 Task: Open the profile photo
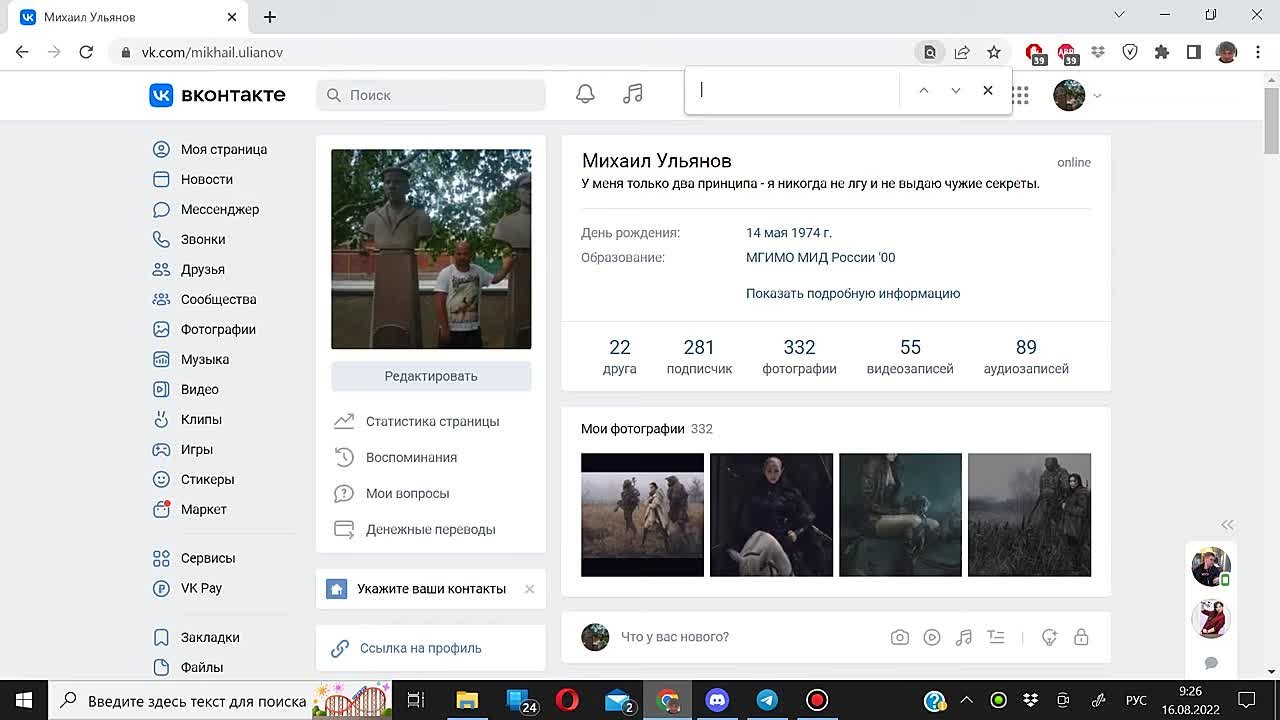(x=431, y=249)
